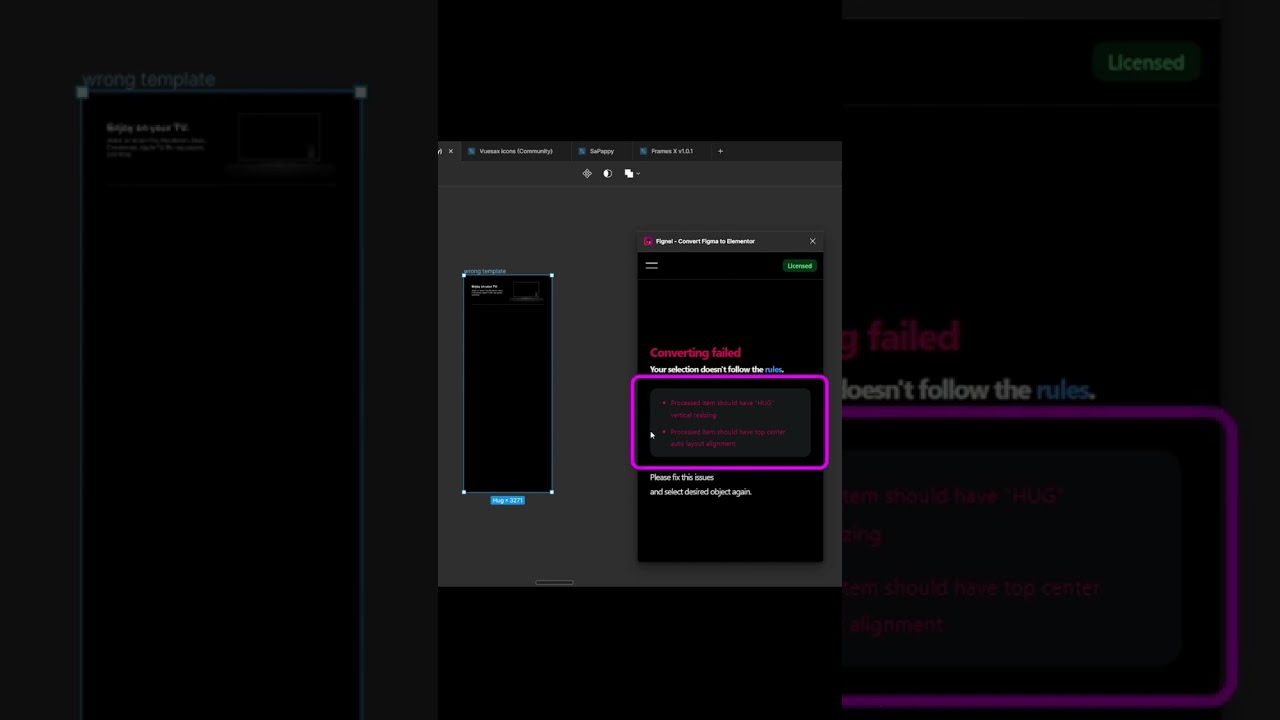Close the current Figma file tab
The width and height of the screenshot is (1280, 720).
[x=450, y=151]
